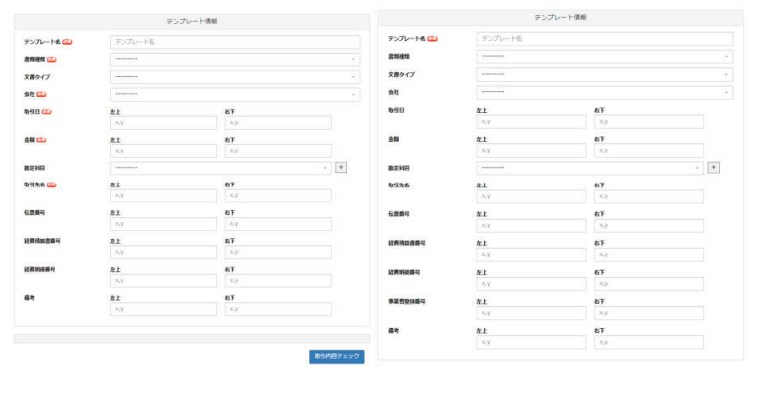759x397 pixels.
Task: Open the 会社 dropdown in the left form
Action: (x=235, y=94)
